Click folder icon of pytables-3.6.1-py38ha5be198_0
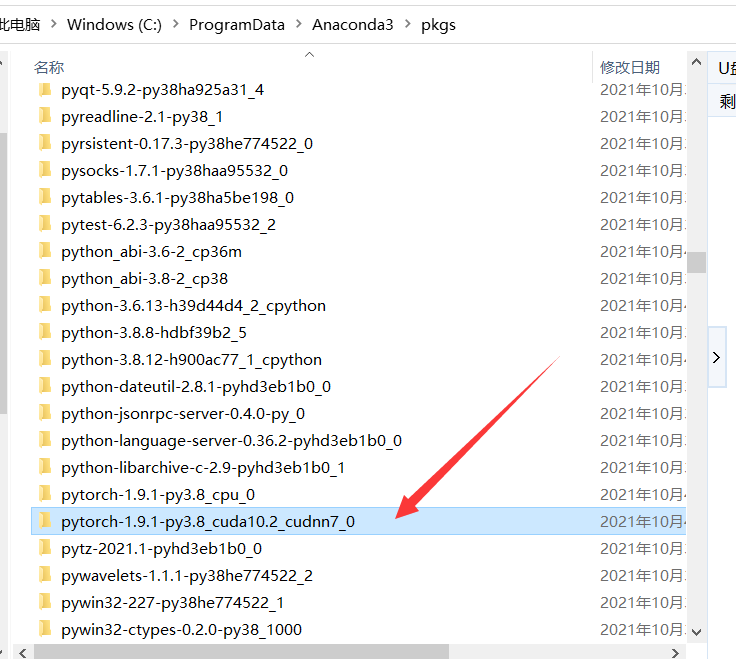 [x=45, y=197]
